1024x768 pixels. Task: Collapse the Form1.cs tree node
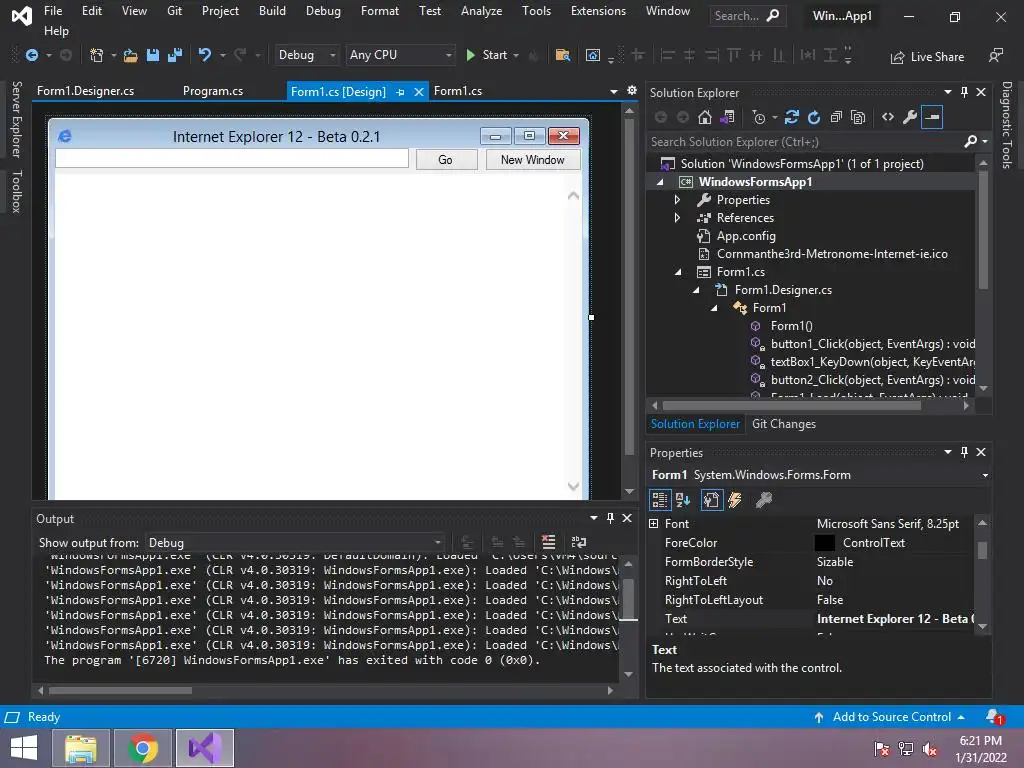point(678,272)
